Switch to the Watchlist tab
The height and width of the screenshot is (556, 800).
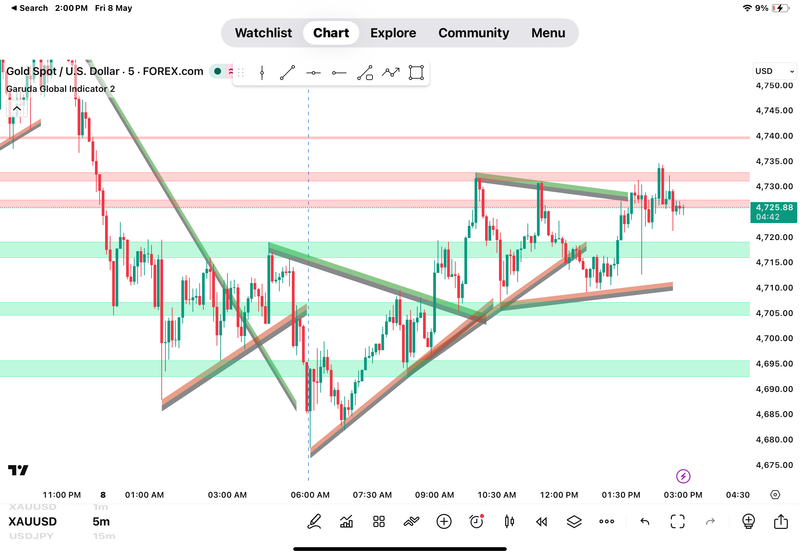tap(263, 33)
